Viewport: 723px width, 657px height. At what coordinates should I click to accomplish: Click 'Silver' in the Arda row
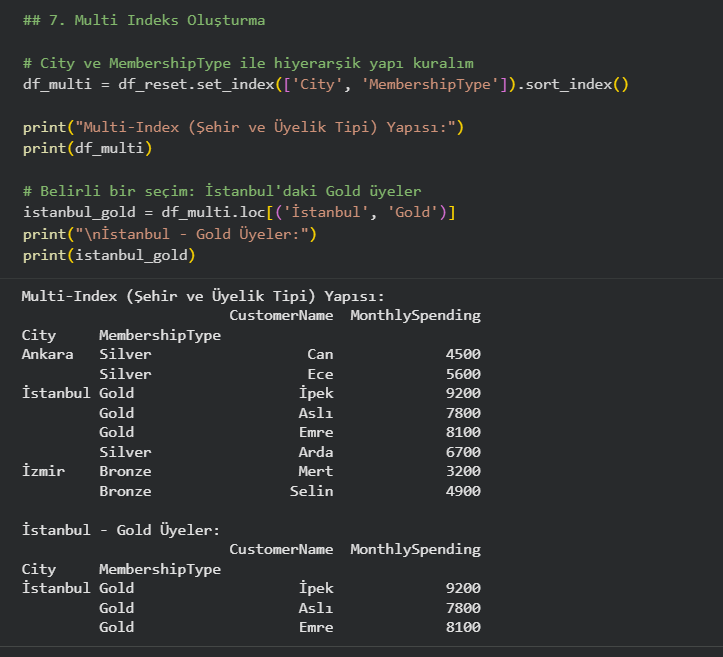[x=125, y=452]
